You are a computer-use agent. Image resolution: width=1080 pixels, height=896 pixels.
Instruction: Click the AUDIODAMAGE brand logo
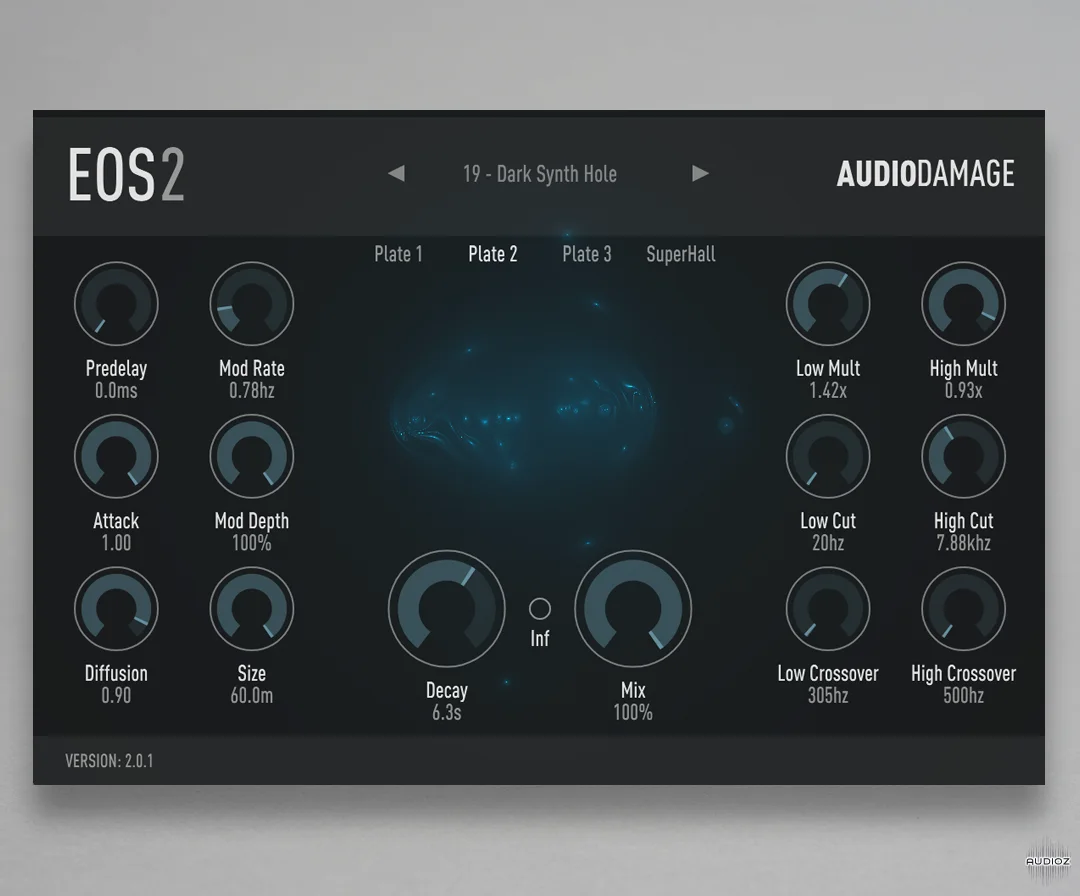[926, 174]
